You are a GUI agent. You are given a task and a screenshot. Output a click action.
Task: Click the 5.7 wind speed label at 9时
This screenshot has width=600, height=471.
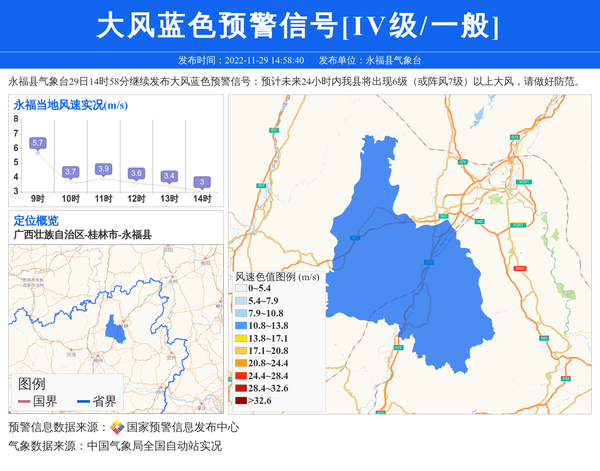pyautogui.click(x=38, y=143)
